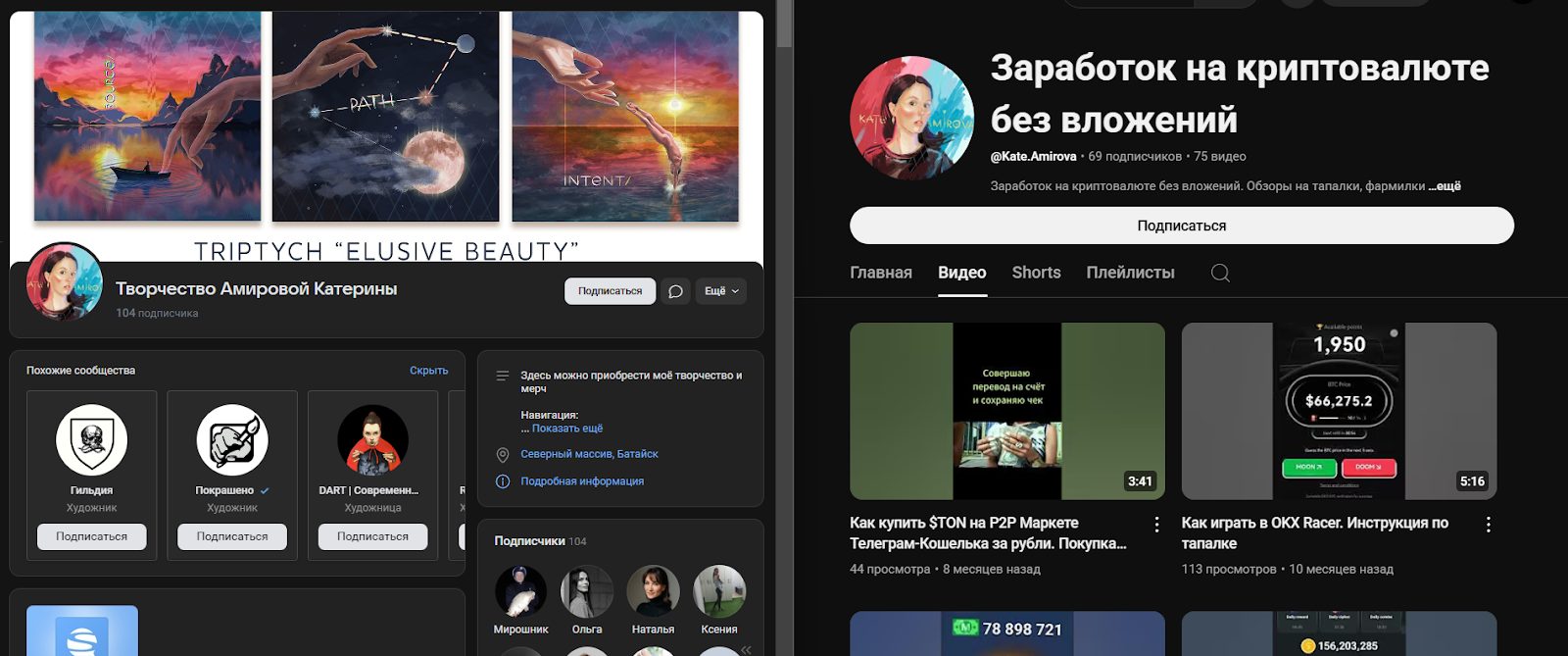Click the Покрашено verified checkmark badge
The image size is (1568, 656).
click(x=265, y=490)
